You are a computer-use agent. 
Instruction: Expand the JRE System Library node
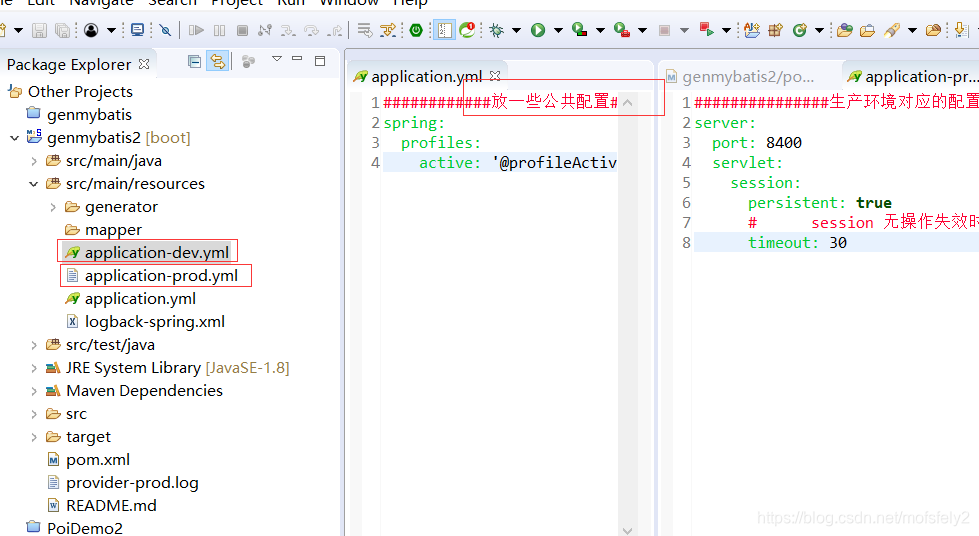tap(34, 368)
